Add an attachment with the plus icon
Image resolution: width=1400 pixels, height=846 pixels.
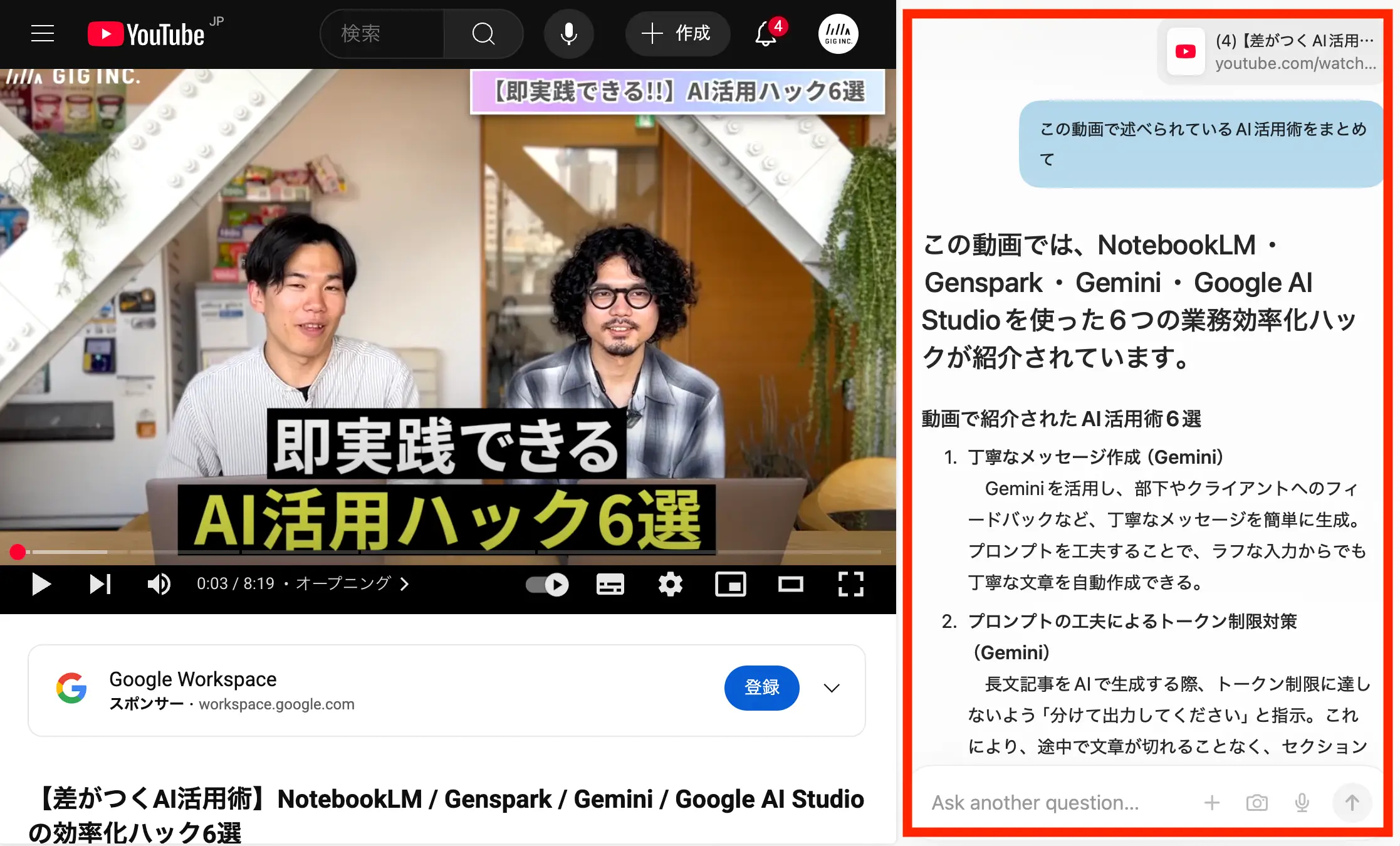click(x=1212, y=803)
